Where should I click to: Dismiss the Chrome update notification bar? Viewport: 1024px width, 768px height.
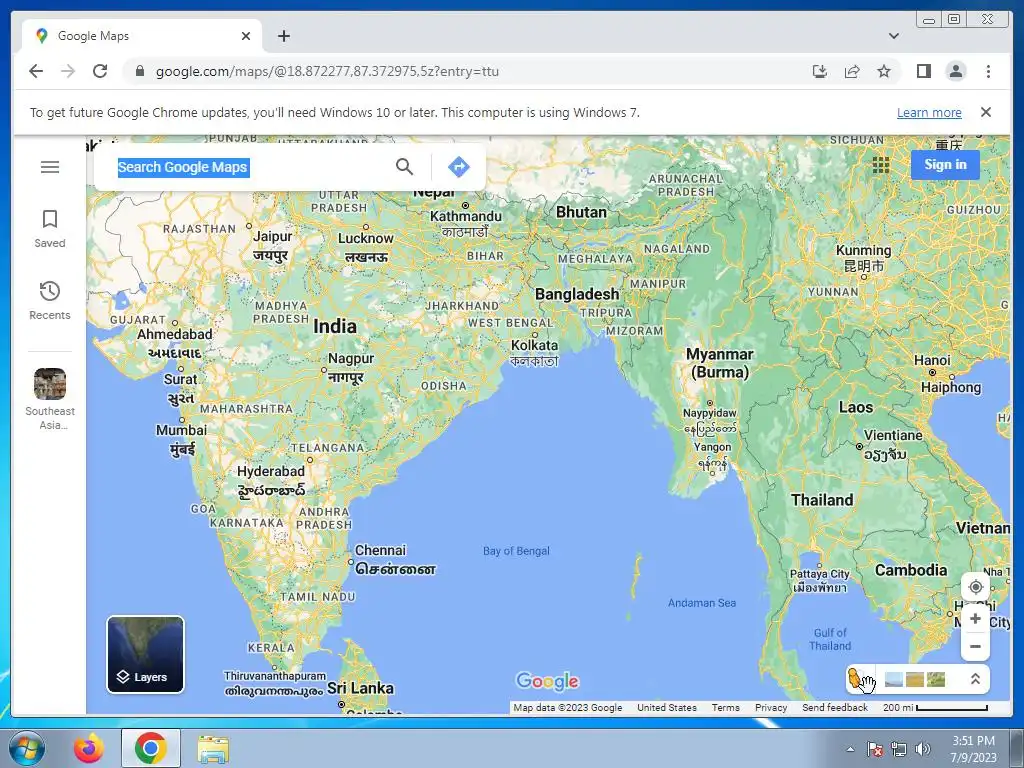pyautogui.click(x=985, y=112)
